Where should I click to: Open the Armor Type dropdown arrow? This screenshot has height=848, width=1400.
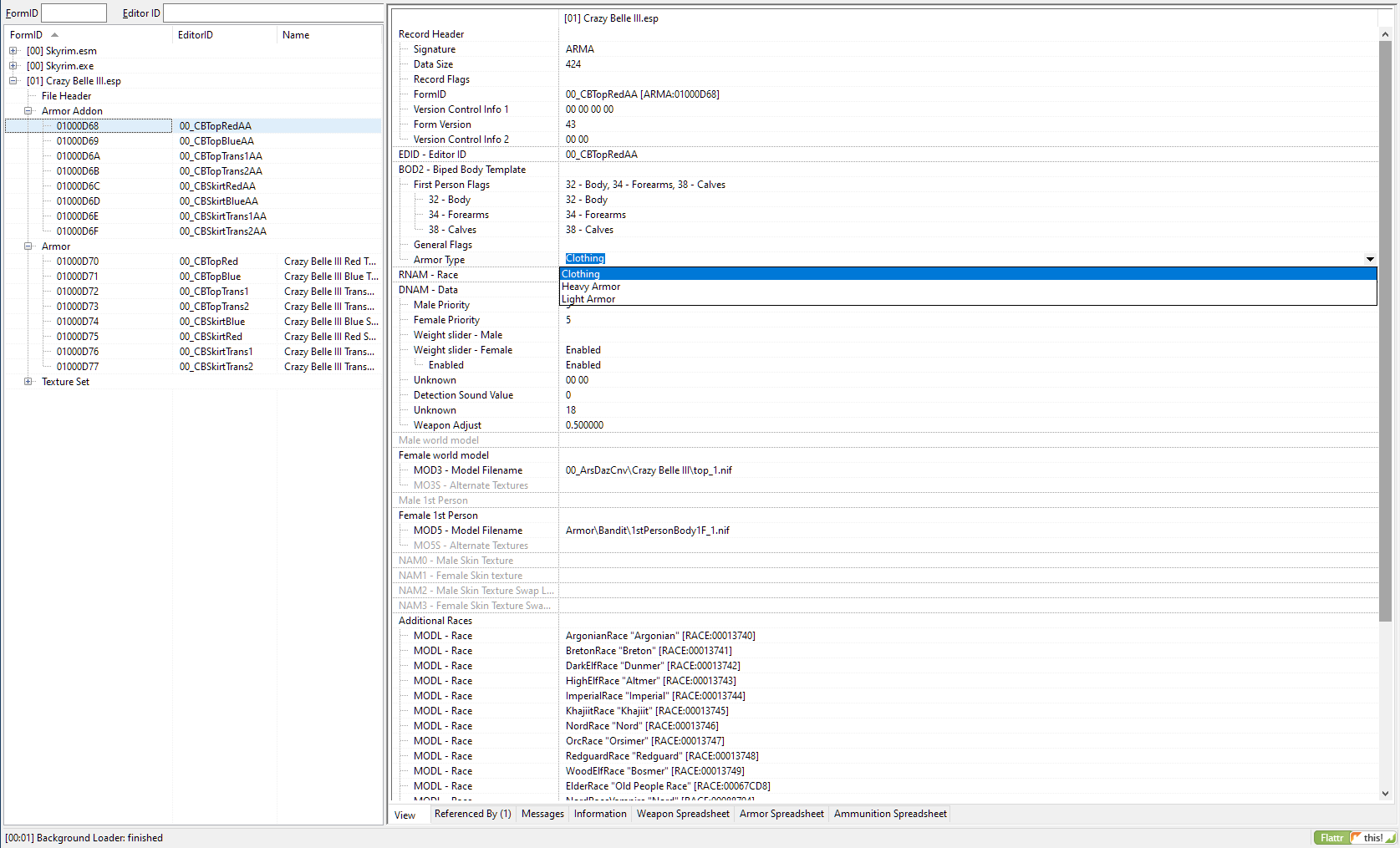click(x=1370, y=259)
